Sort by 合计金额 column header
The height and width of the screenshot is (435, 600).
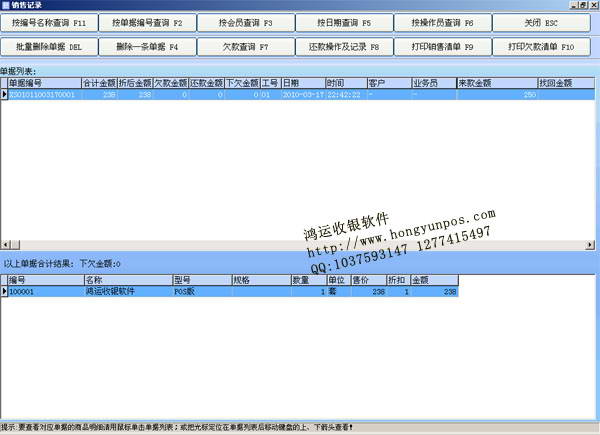click(x=99, y=83)
